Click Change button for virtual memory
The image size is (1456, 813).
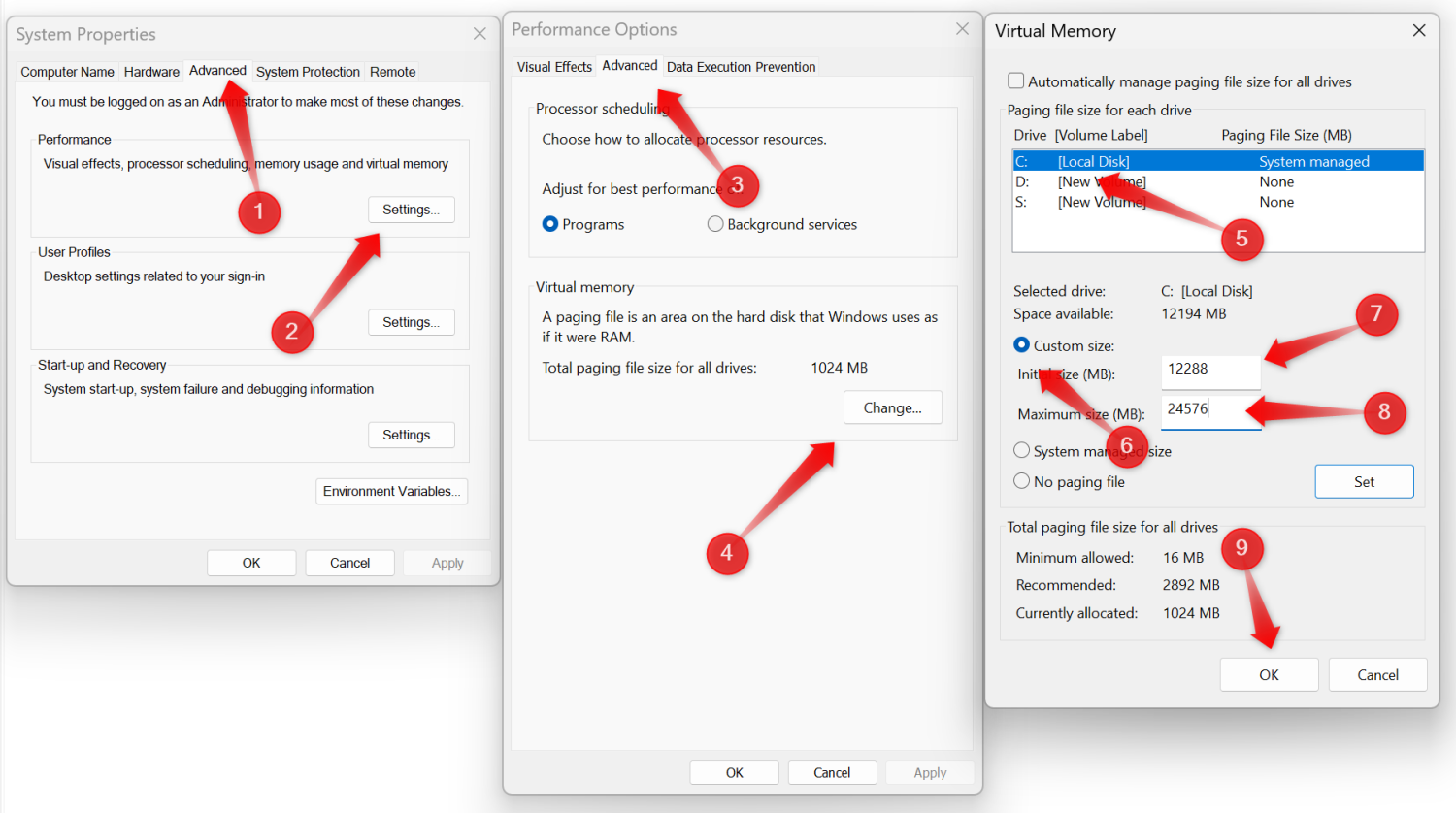coord(892,407)
